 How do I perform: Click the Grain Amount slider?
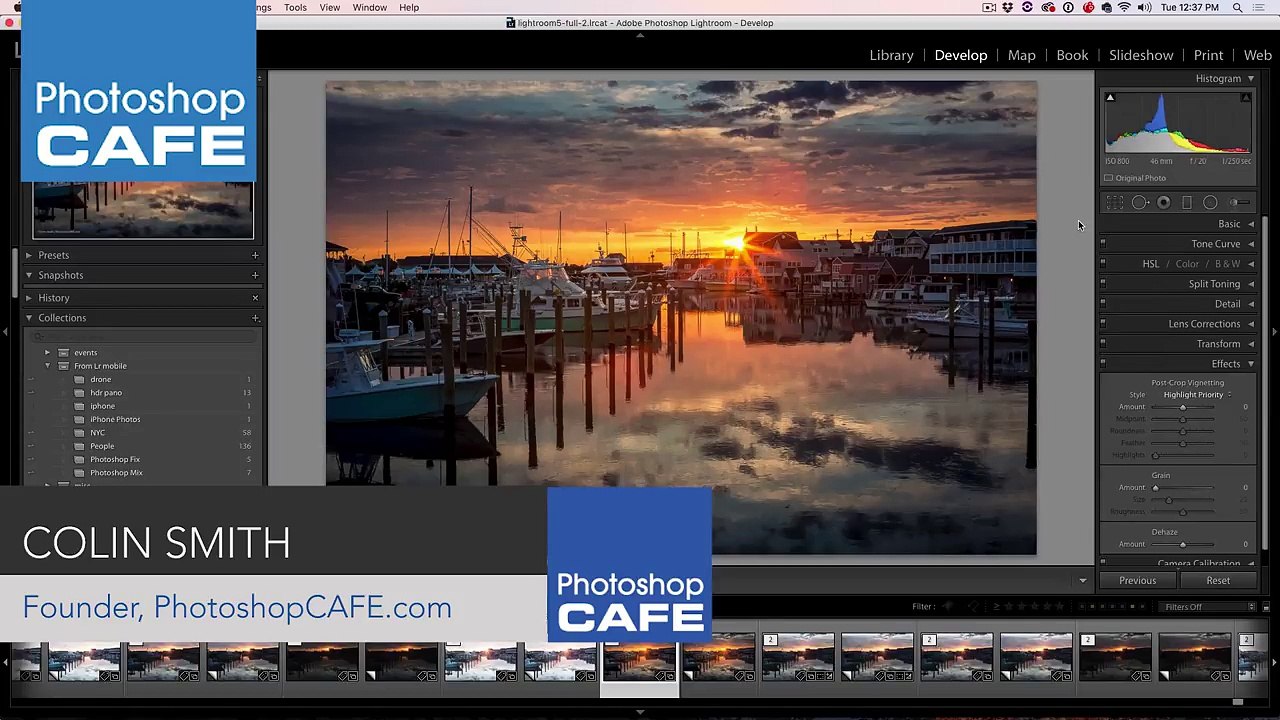click(x=1183, y=488)
